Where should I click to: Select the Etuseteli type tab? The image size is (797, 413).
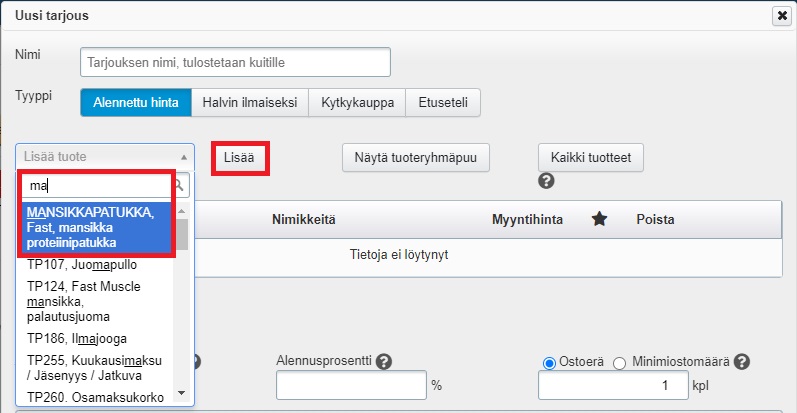tap(443, 103)
